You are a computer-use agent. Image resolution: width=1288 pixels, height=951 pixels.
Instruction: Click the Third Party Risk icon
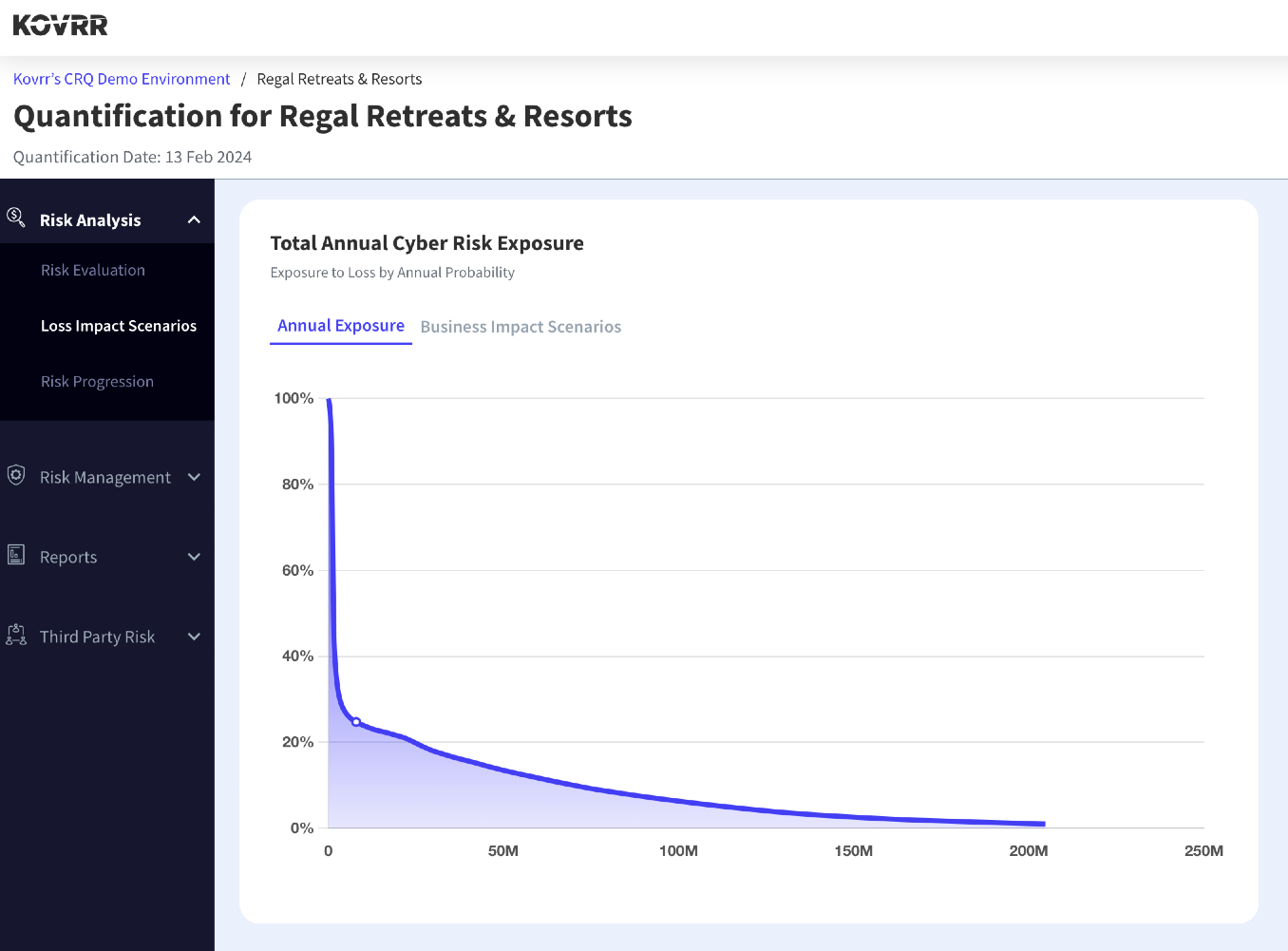pyautogui.click(x=16, y=635)
